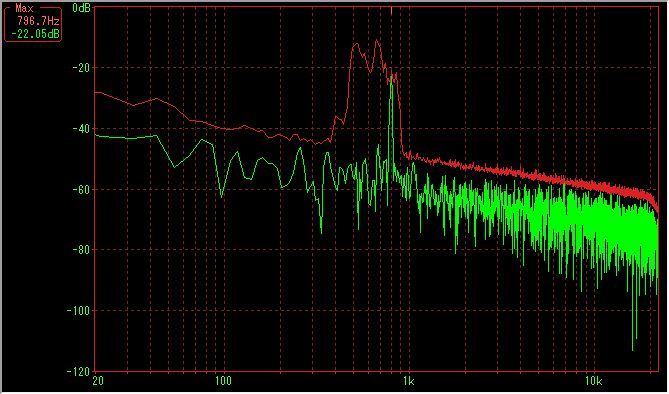Viewport: 669px width, 394px height.
Task: Click the -60 dB axis label
Action: click(x=81, y=189)
